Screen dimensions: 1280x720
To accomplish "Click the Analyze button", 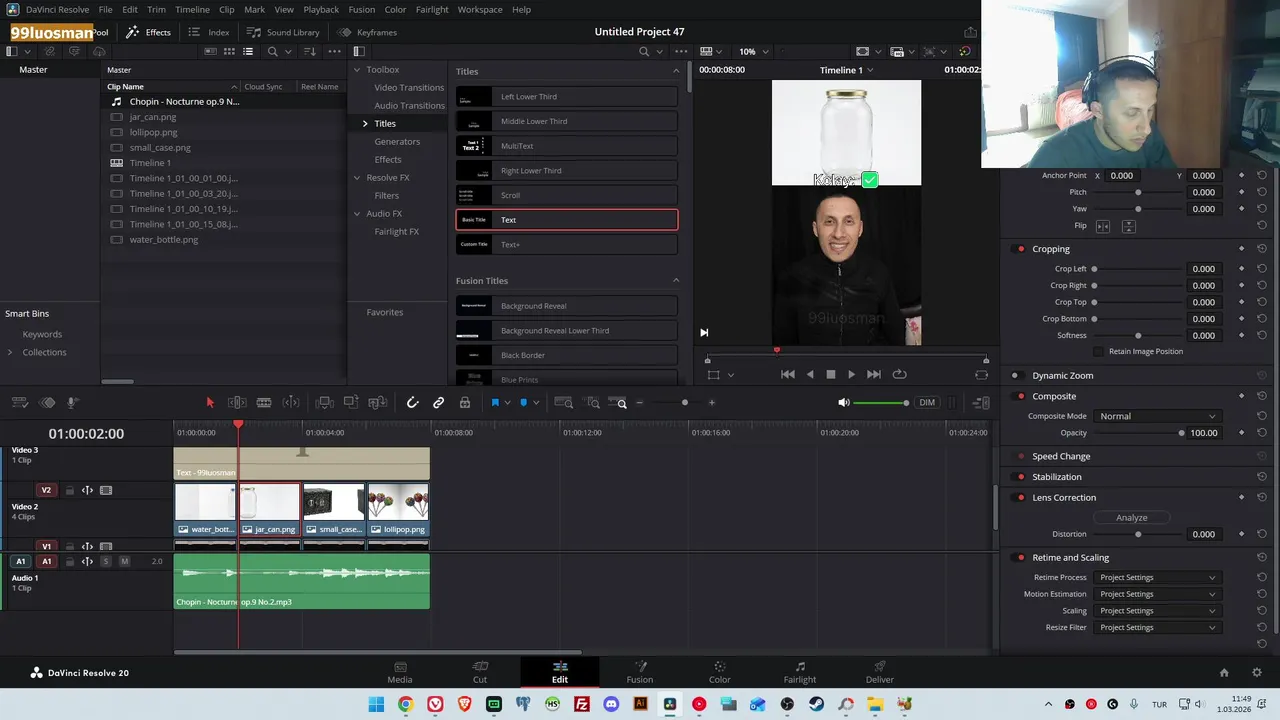I will tap(1132, 517).
